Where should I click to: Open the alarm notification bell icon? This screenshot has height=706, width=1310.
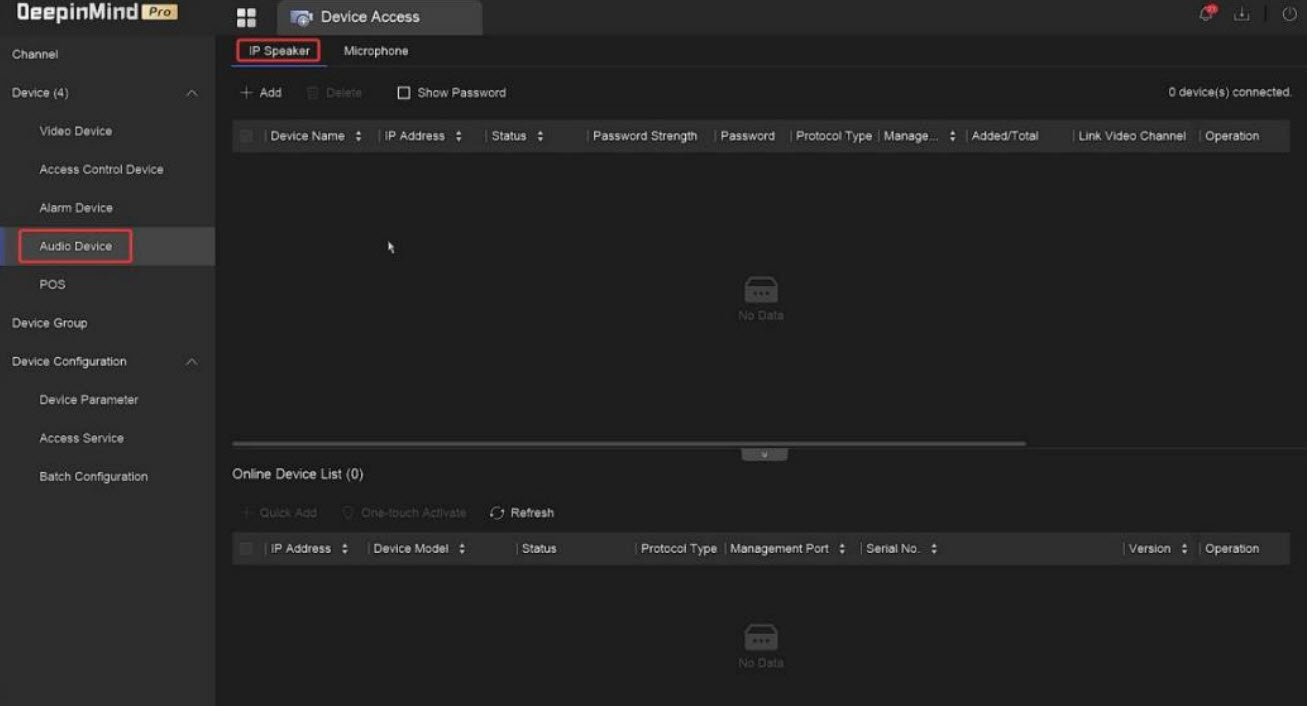point(1209,15)
